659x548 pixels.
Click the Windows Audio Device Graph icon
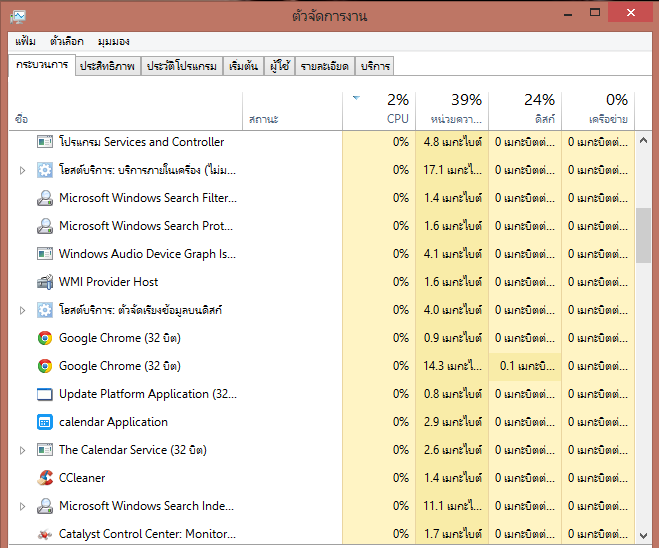pos(45,254)
